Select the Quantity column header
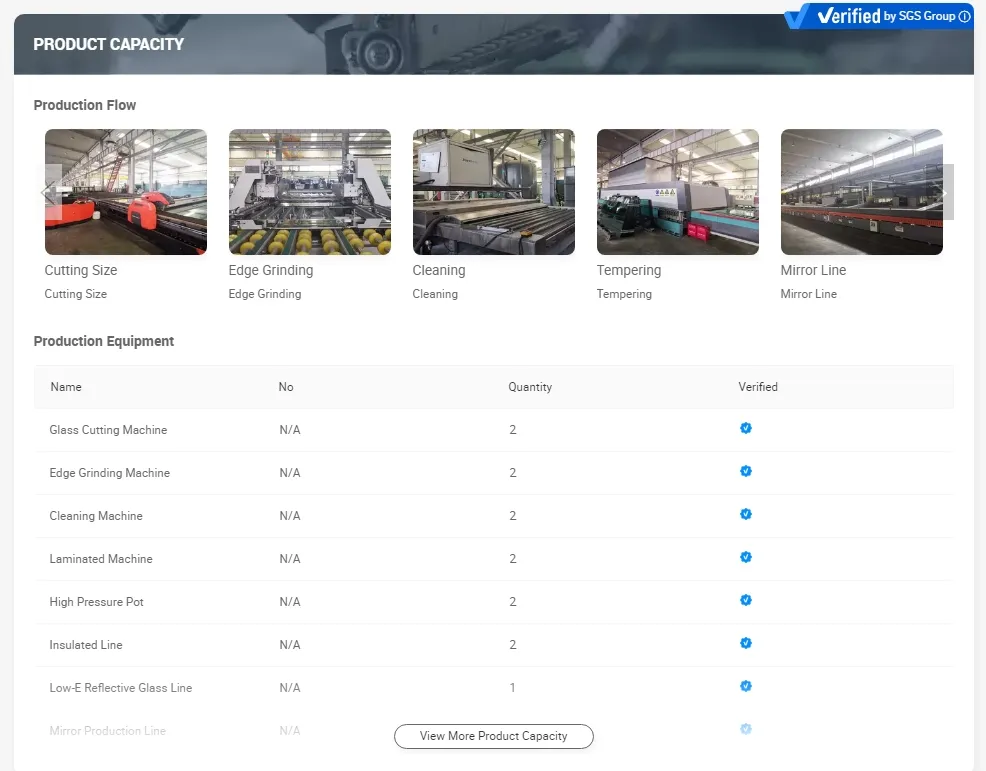Viewport: 986px width, 771px height. (x=530, y=387)
